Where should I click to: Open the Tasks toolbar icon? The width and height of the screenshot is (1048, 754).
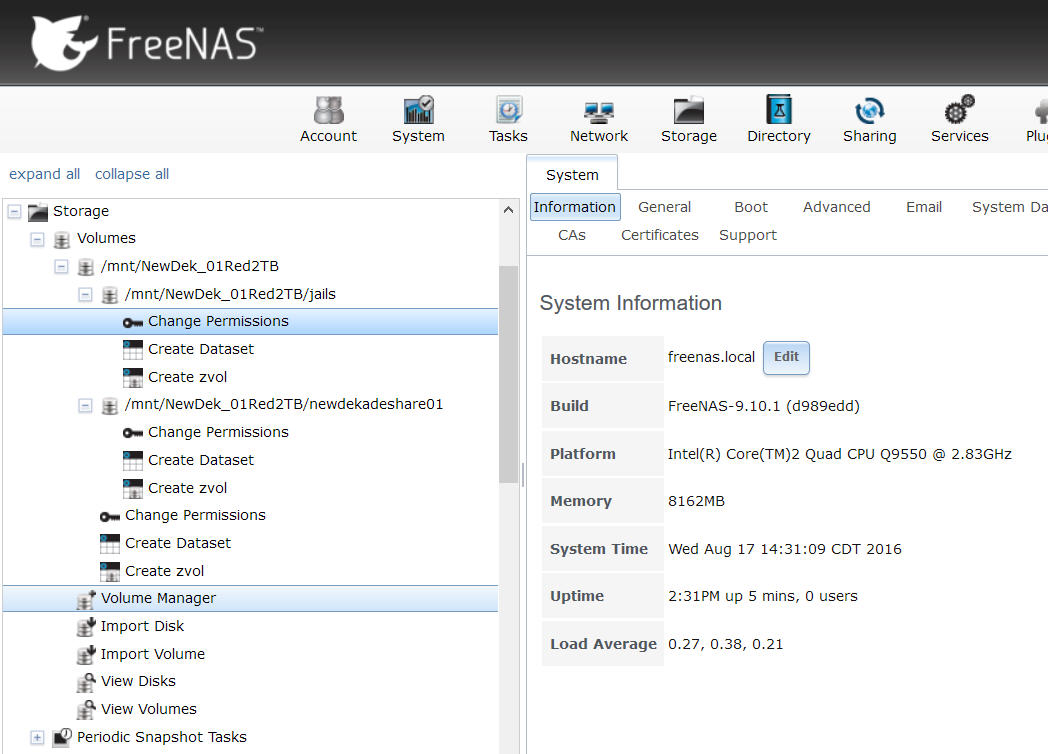point(508,119)
